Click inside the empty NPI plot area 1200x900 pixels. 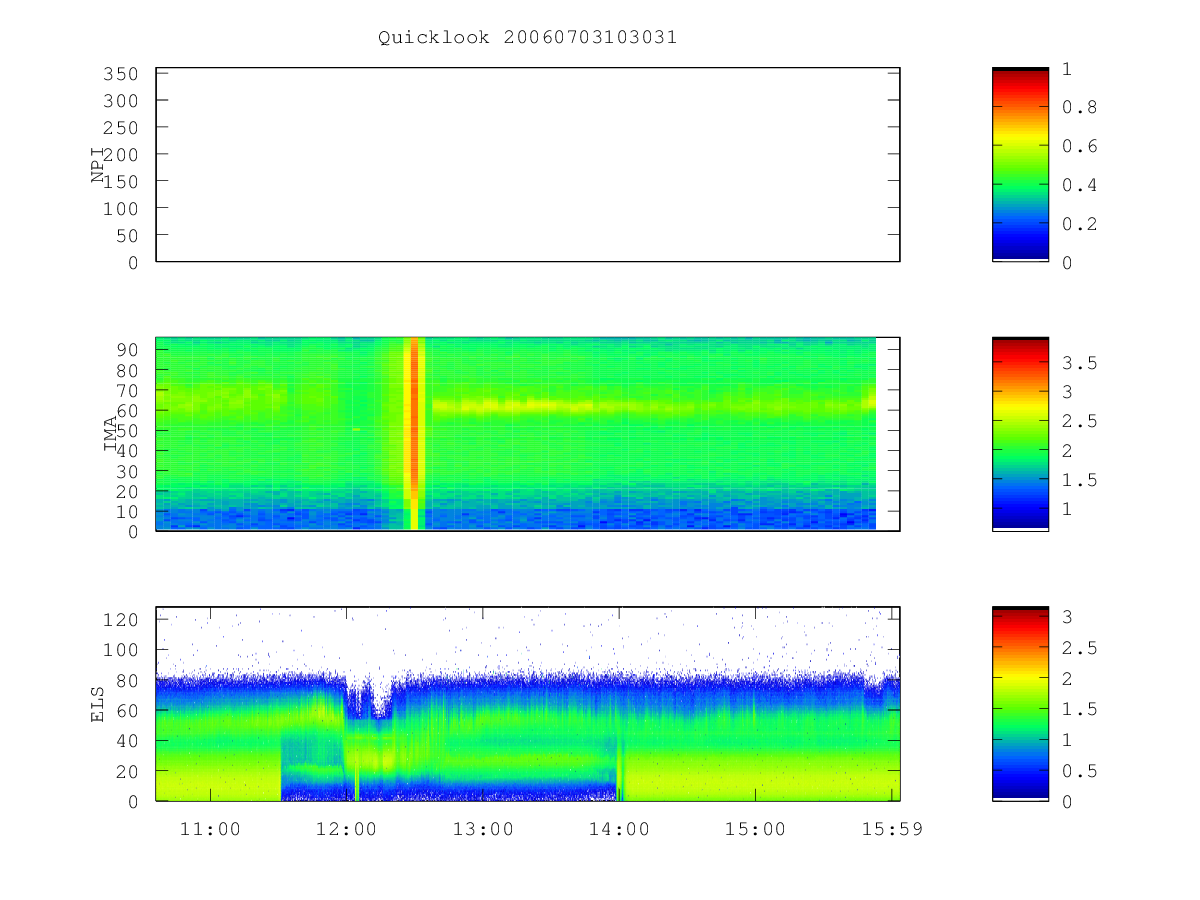(x=528, y=165)
